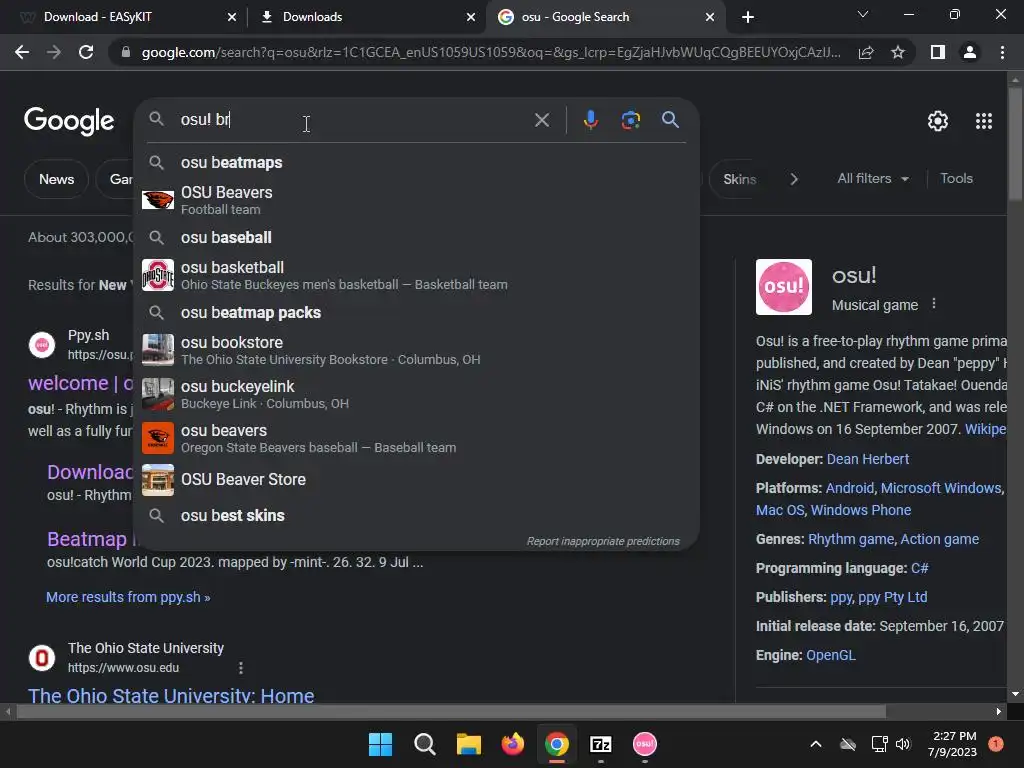Choose the osu beatmaps suggestion

[417, 163]
